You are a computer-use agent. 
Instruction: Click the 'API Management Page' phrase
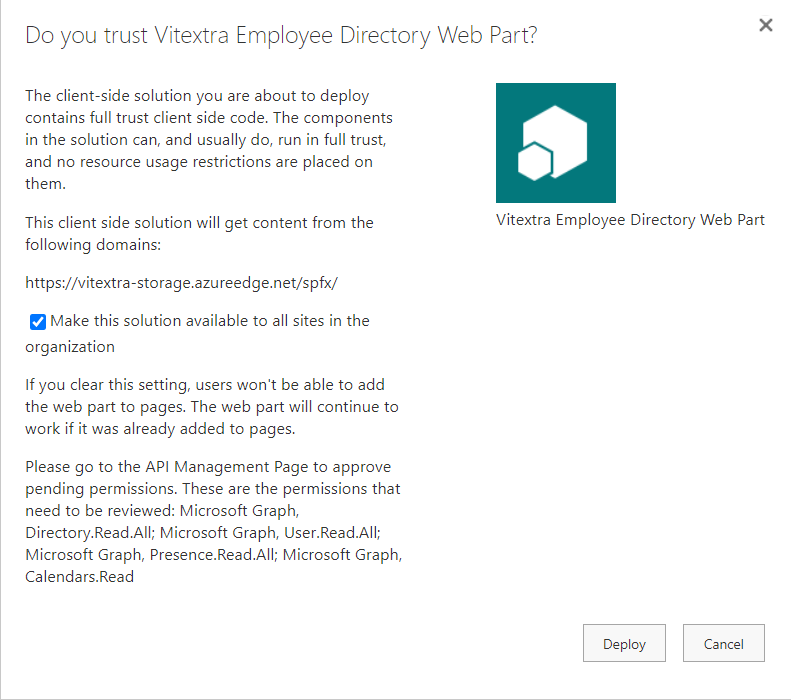(226, 467)
